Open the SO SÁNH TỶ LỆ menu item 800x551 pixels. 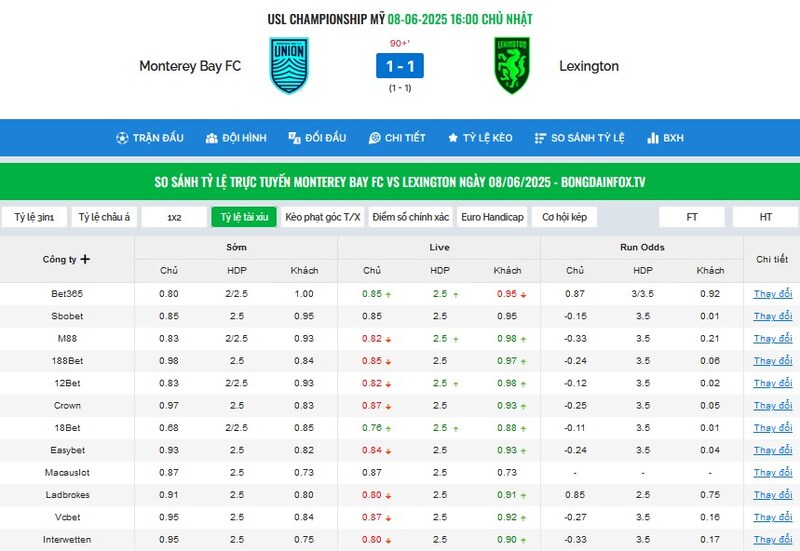tap(580, 138)
